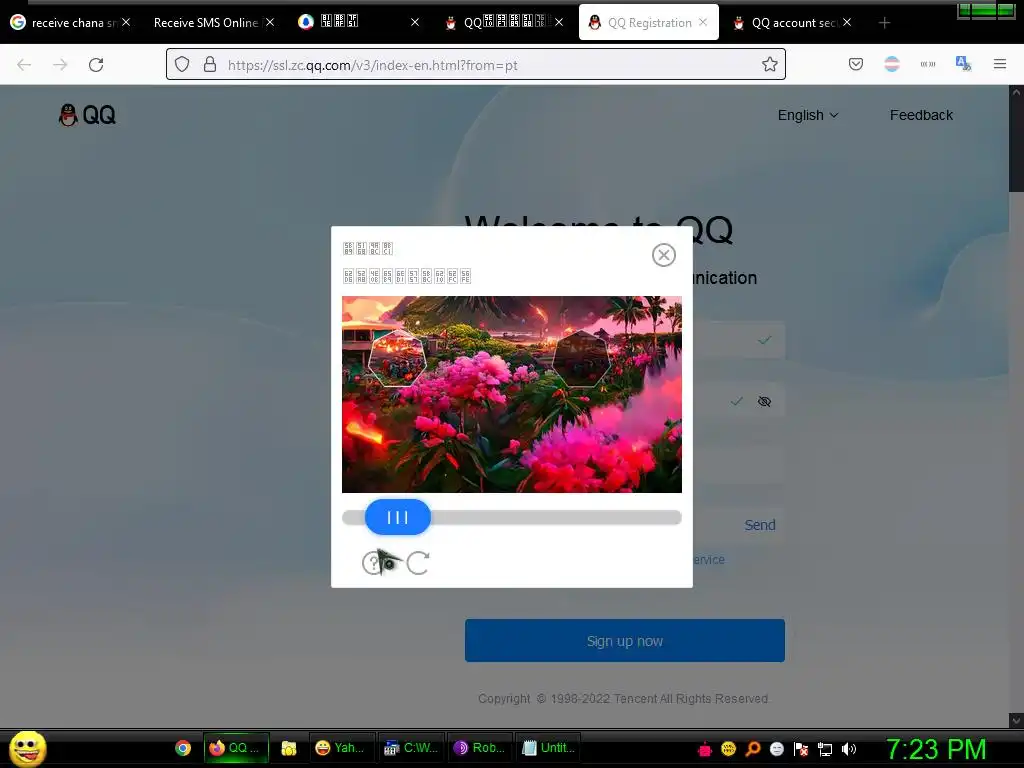View site security lock info
The image size is (1024, 768).
210,65
